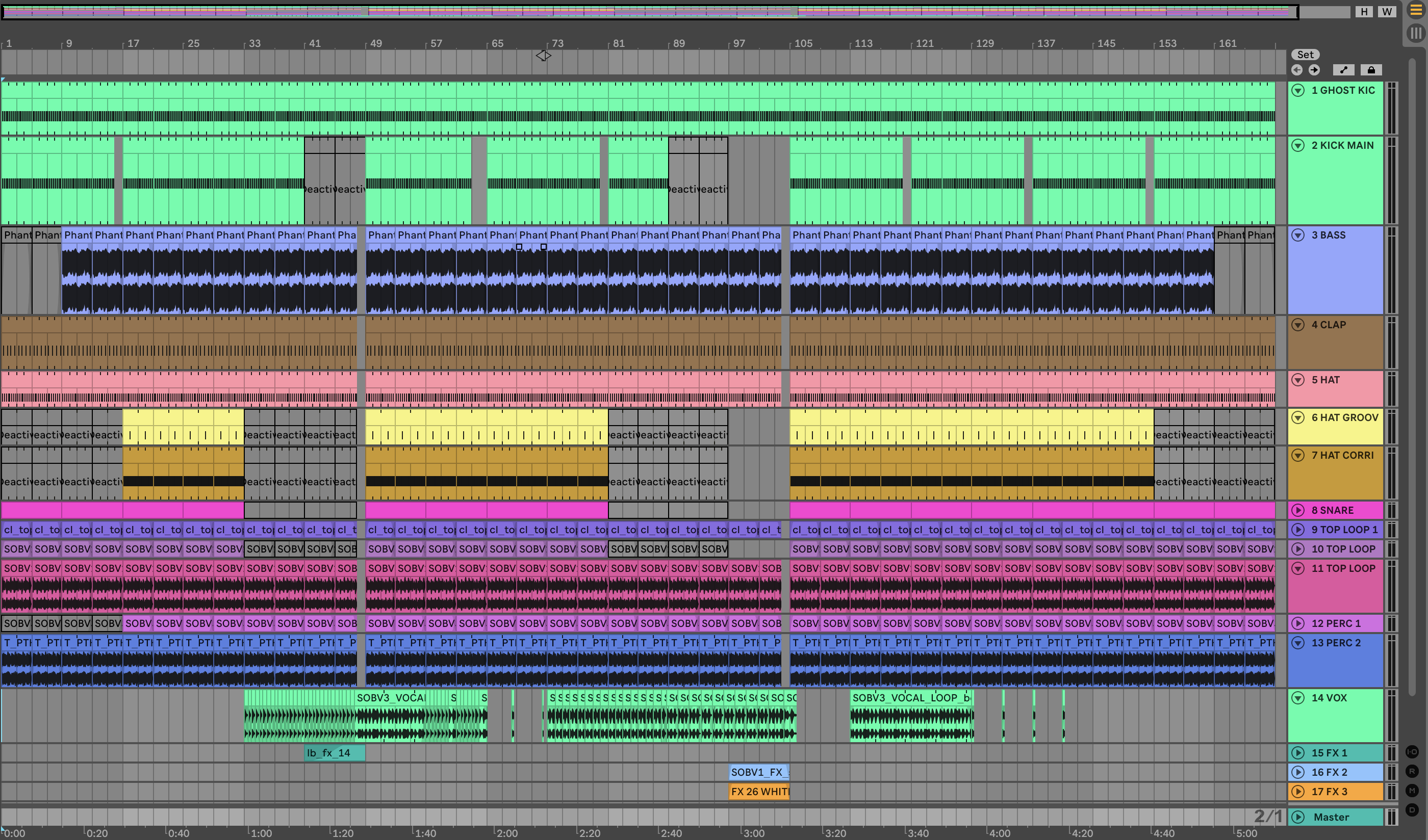
Task: Toggle Optimize Arrangement Height H button
Action: (1363, 11)
